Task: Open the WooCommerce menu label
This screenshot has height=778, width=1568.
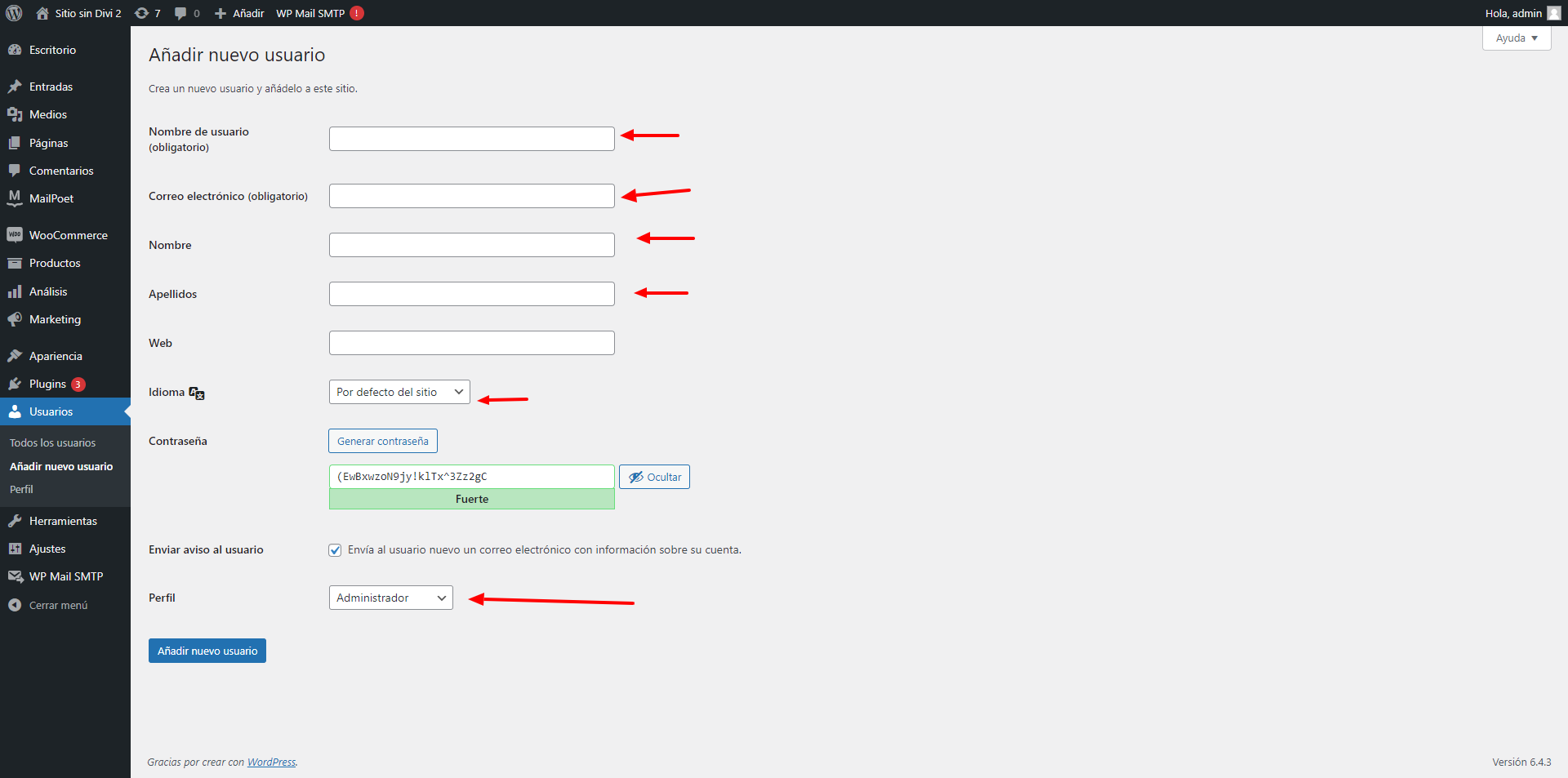Action: pyautogui.click(x=69, y=235)
